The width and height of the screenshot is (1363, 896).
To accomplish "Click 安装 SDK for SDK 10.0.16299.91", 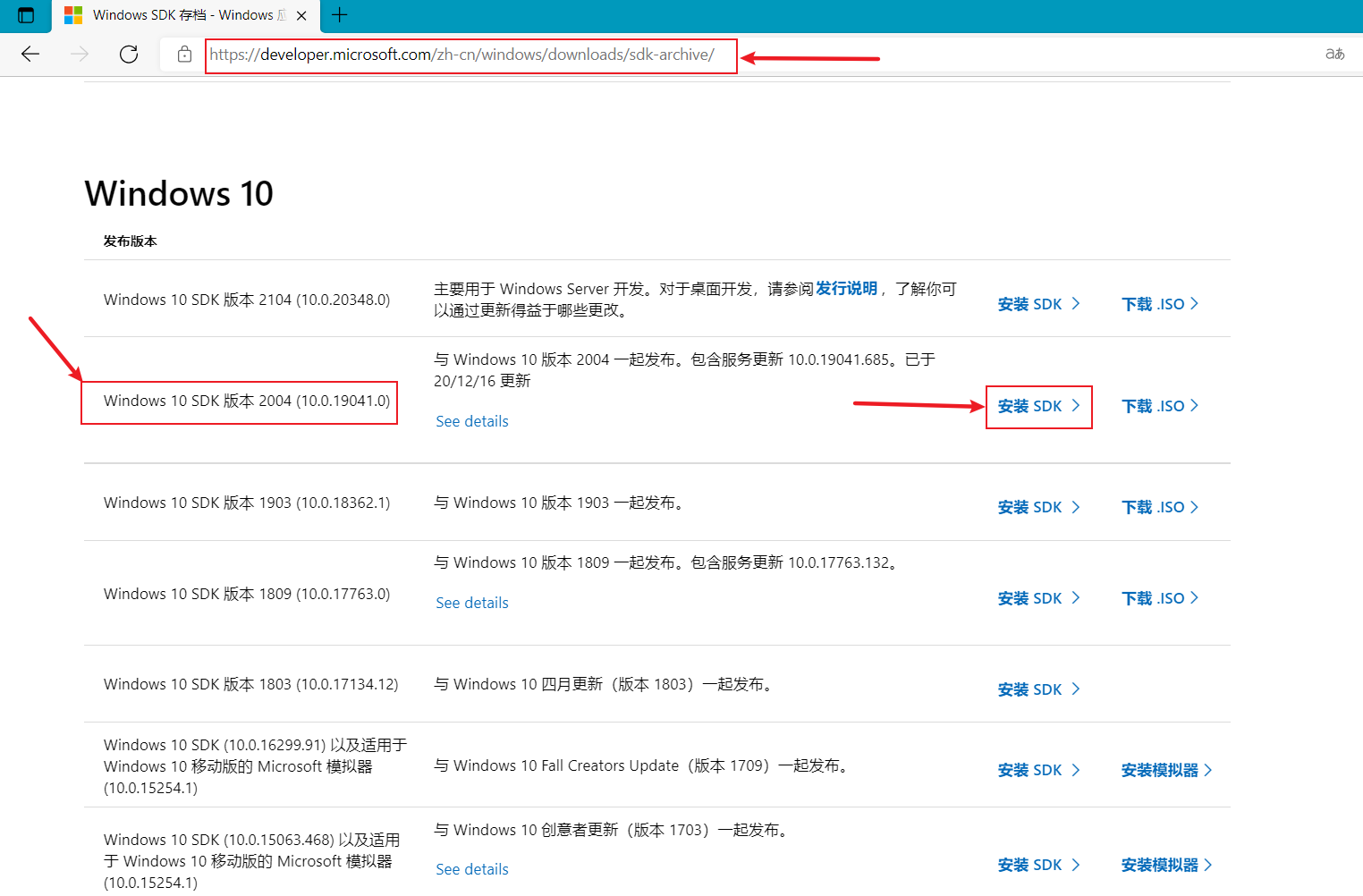I will [1039, 770].
